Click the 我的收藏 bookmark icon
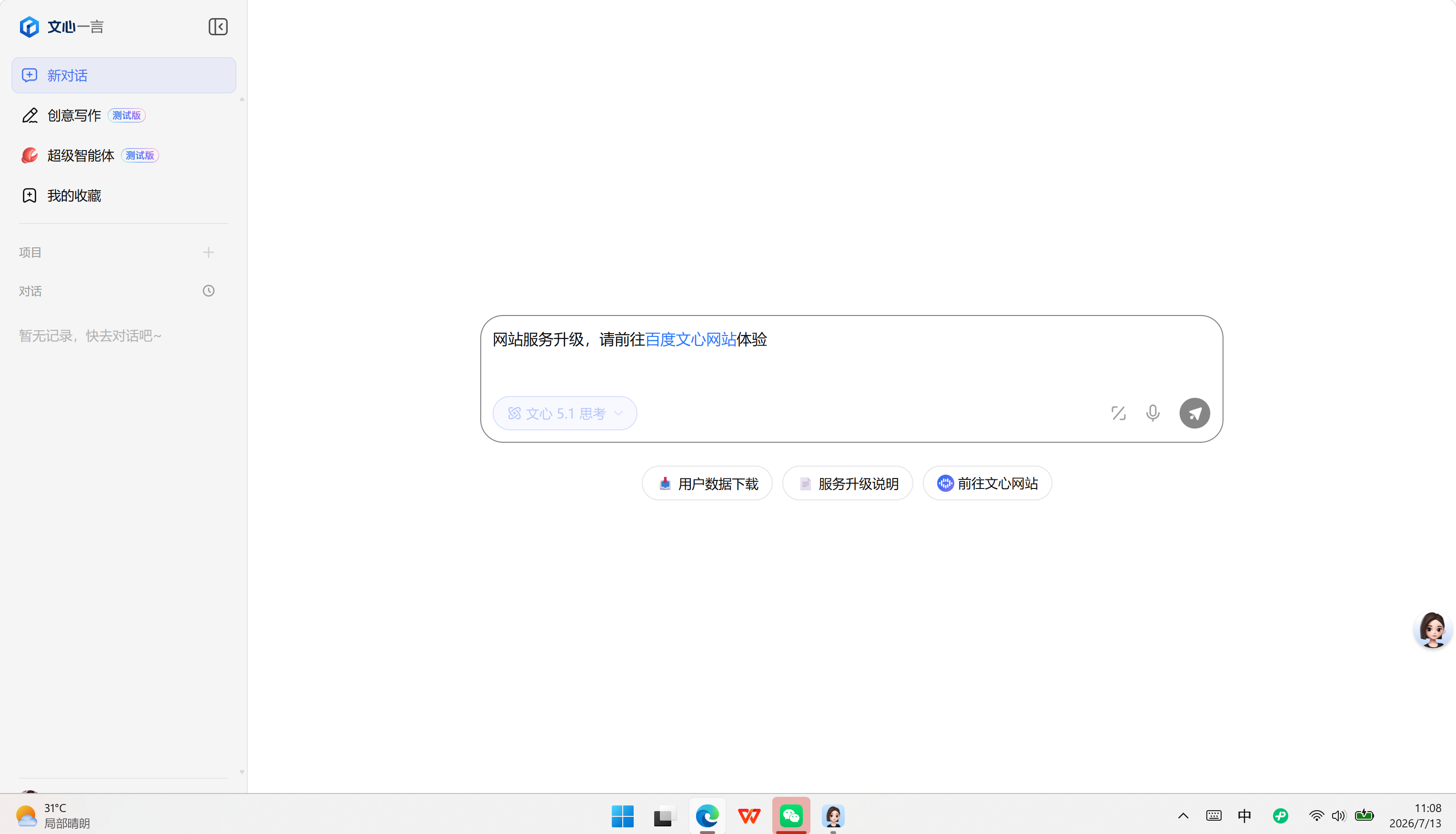1456x834 pixels. click(x=30, y=195)
